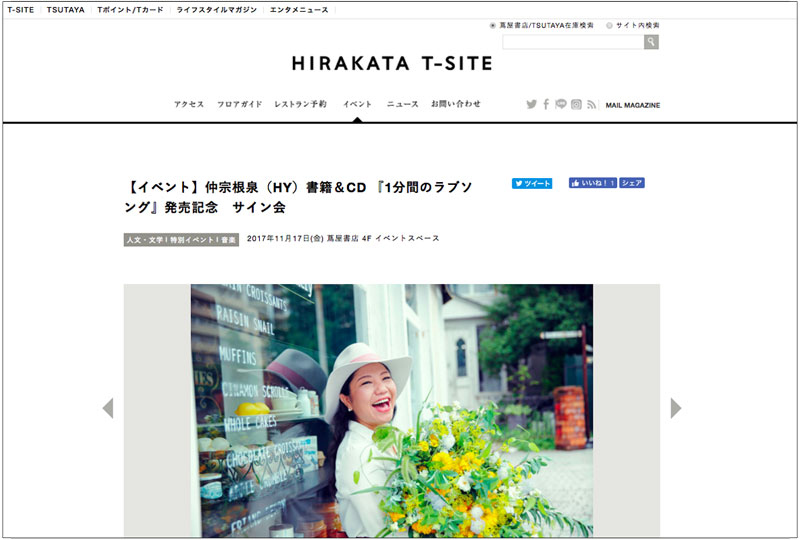800x540 pixels.
Task: Open the LINE icon in header
Action: [x=561, y=104]
